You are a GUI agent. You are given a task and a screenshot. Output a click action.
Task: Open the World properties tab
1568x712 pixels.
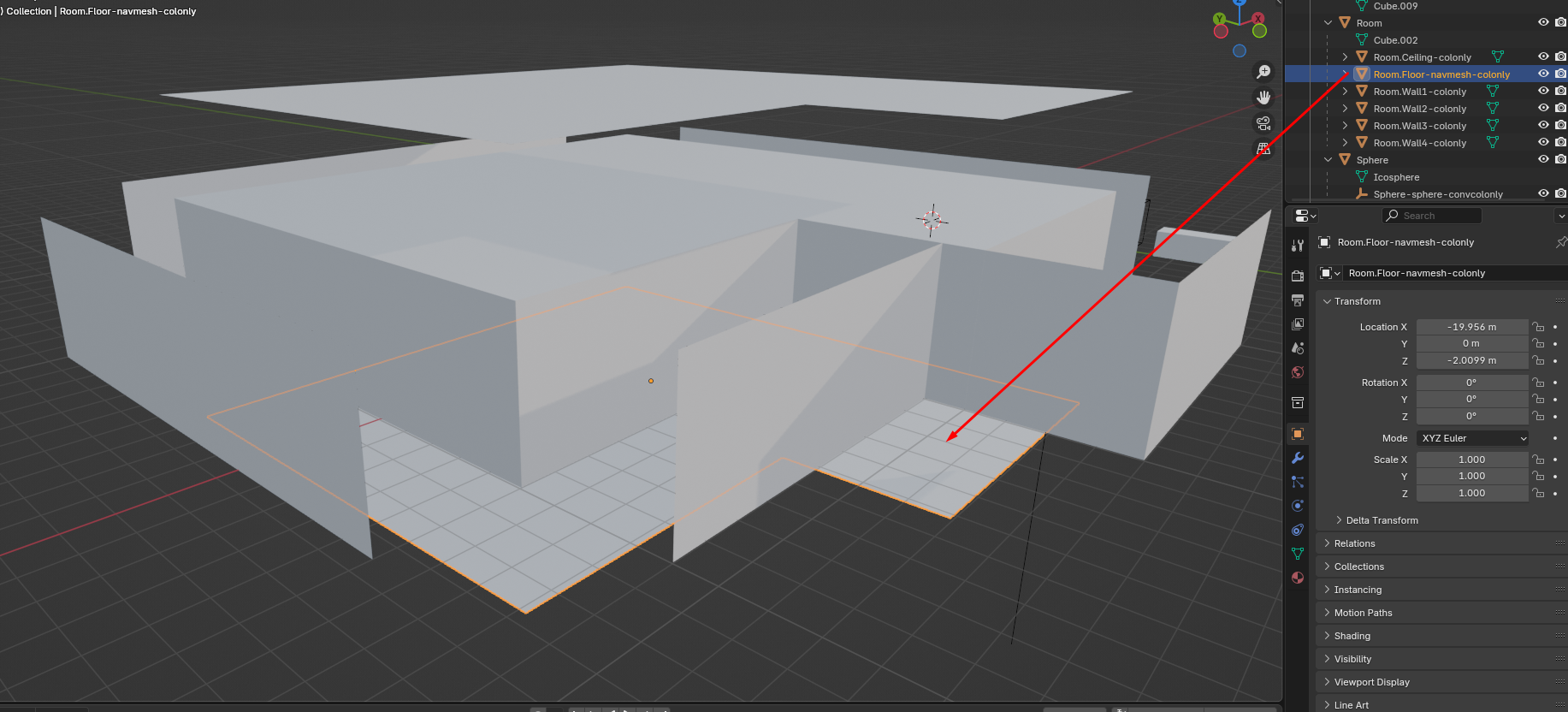pyautogui.click(x=1298, y=372)
